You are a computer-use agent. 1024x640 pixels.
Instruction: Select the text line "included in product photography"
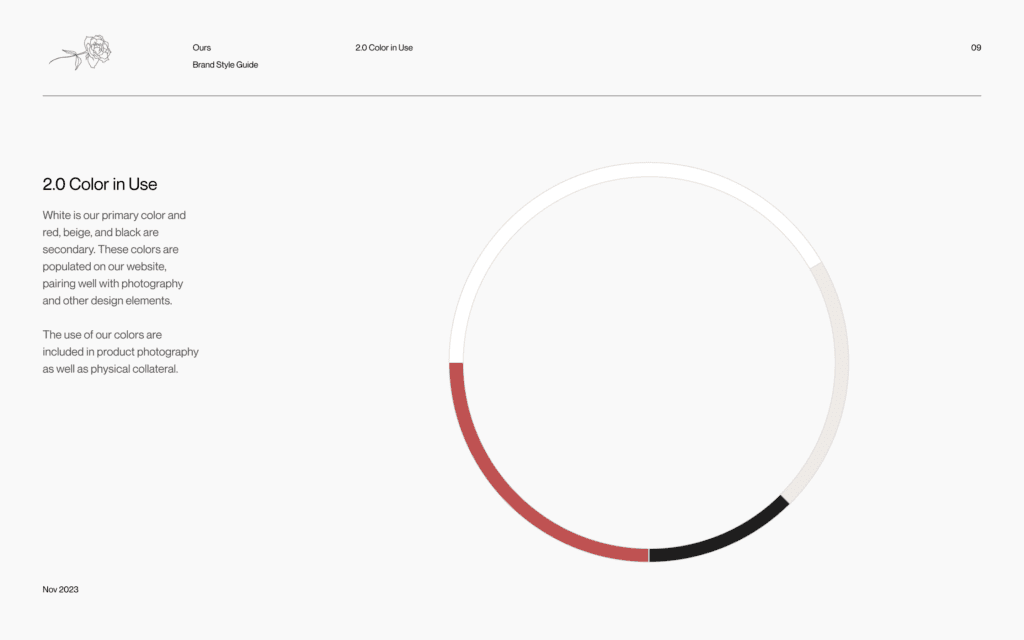[120, 352]
